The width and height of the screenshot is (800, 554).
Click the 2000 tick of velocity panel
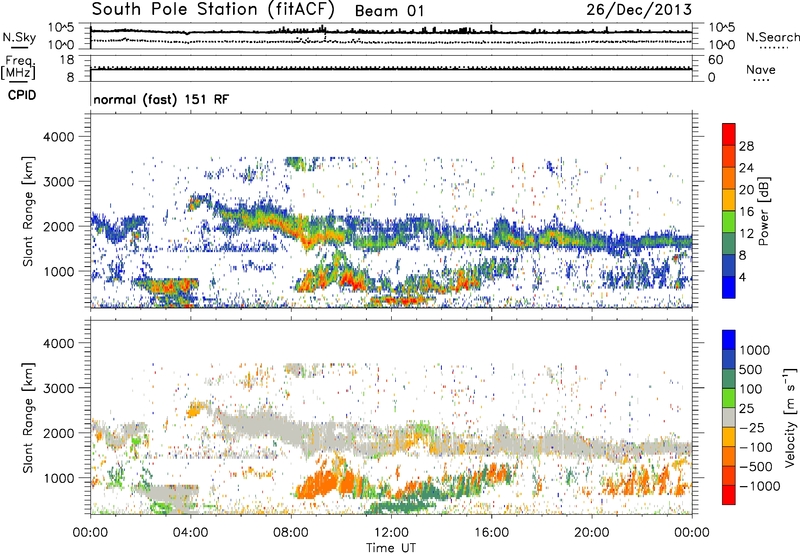point(59,433)
